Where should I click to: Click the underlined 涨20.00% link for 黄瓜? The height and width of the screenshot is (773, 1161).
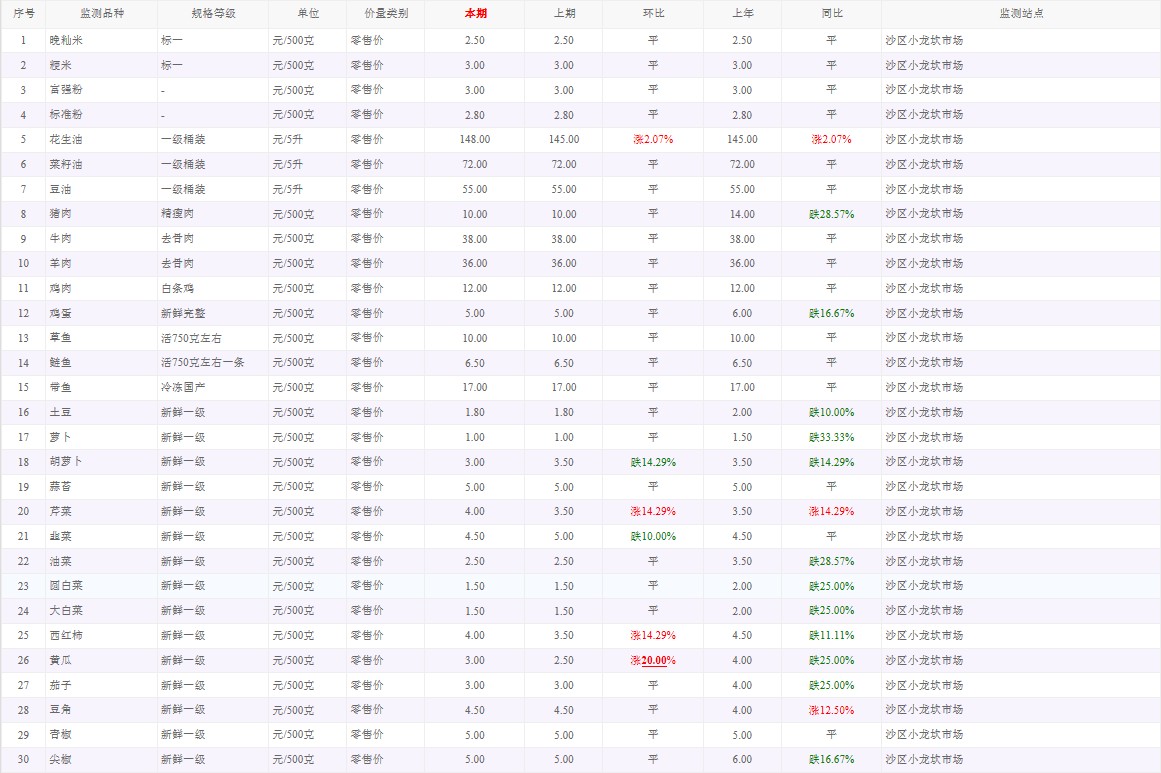click(x=653, y=660)
